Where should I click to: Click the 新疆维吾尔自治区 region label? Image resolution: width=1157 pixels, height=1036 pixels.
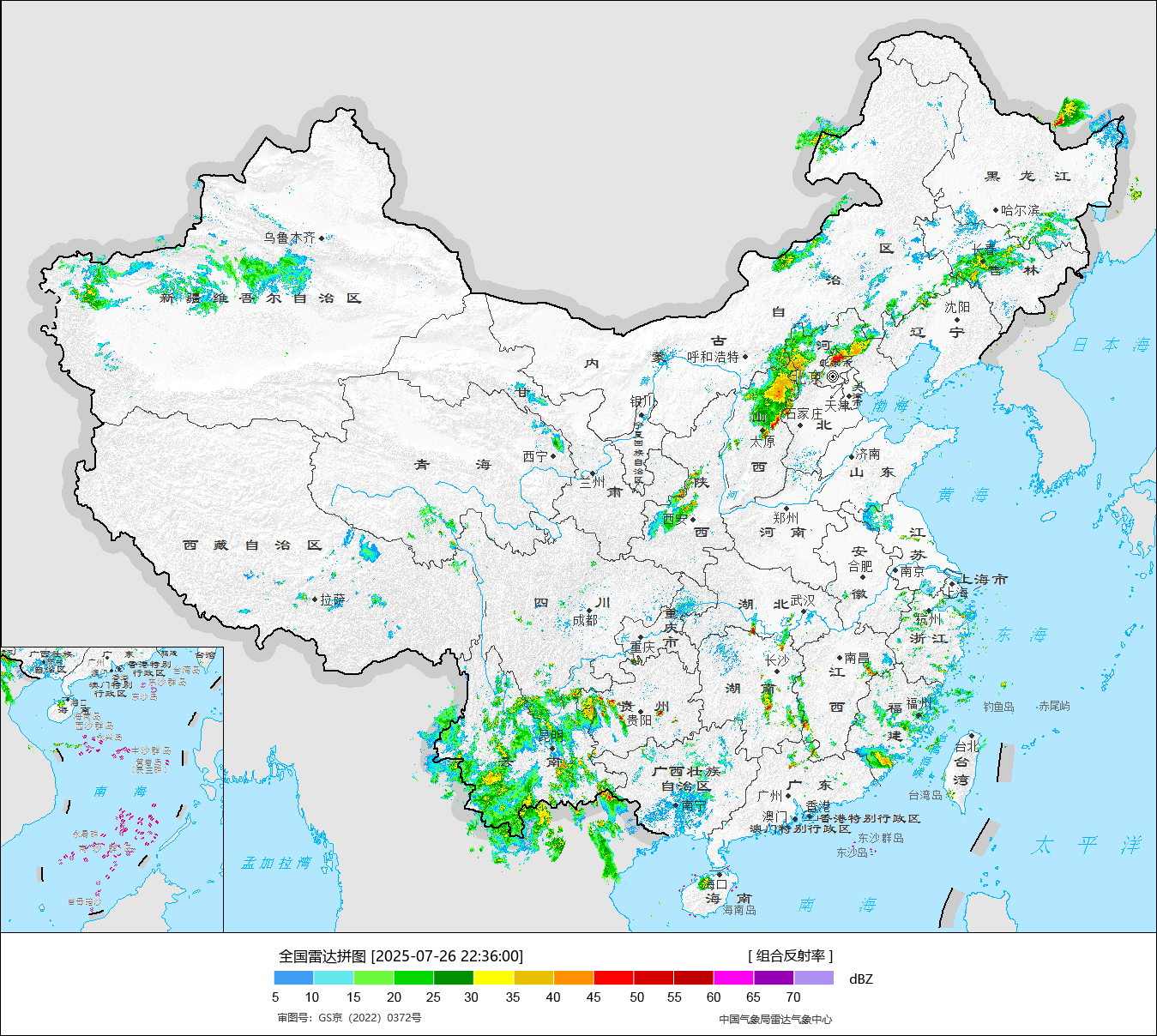(x=261, y=298)
